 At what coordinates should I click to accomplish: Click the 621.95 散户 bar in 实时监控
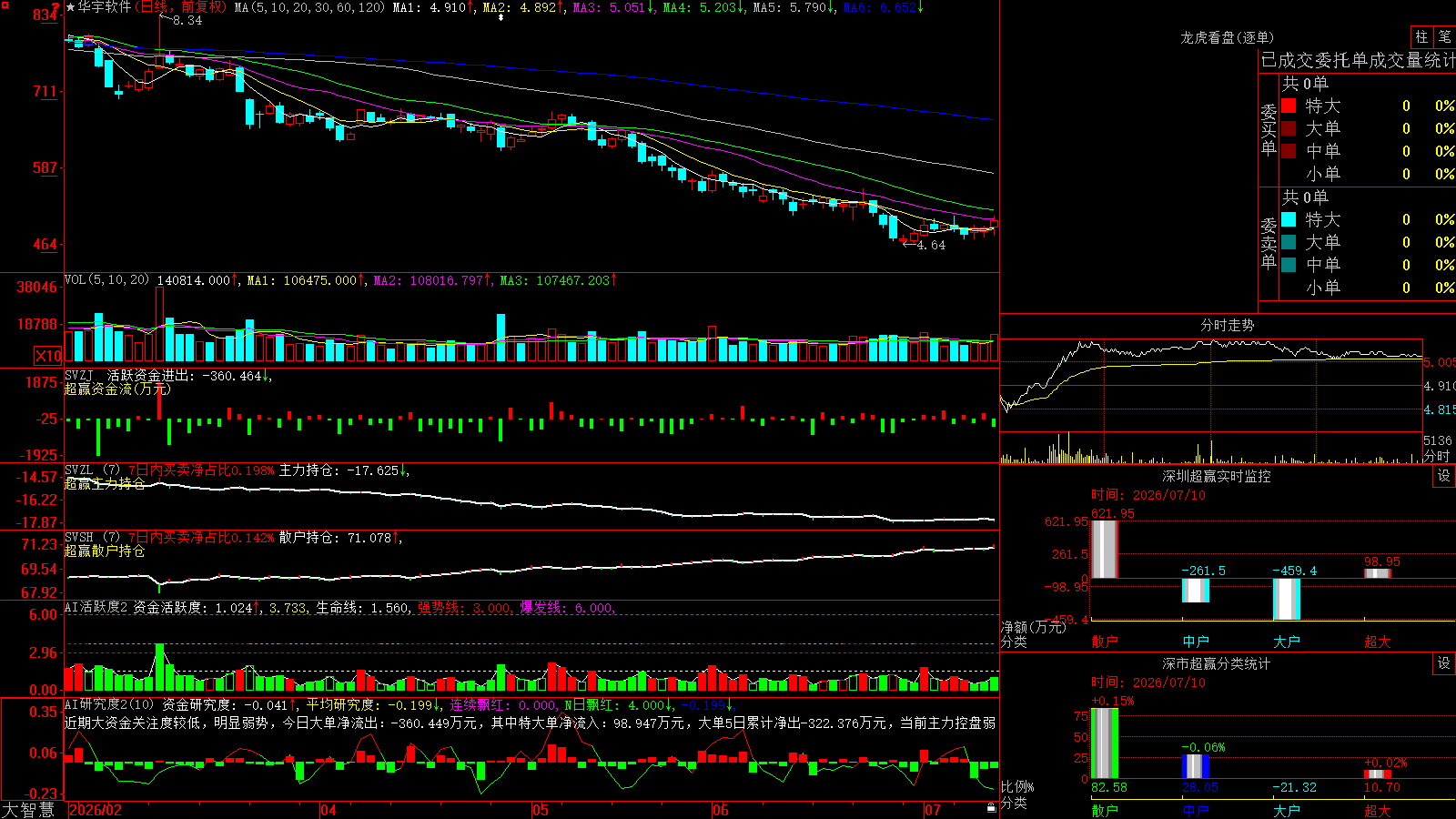tap(1105, 549)
